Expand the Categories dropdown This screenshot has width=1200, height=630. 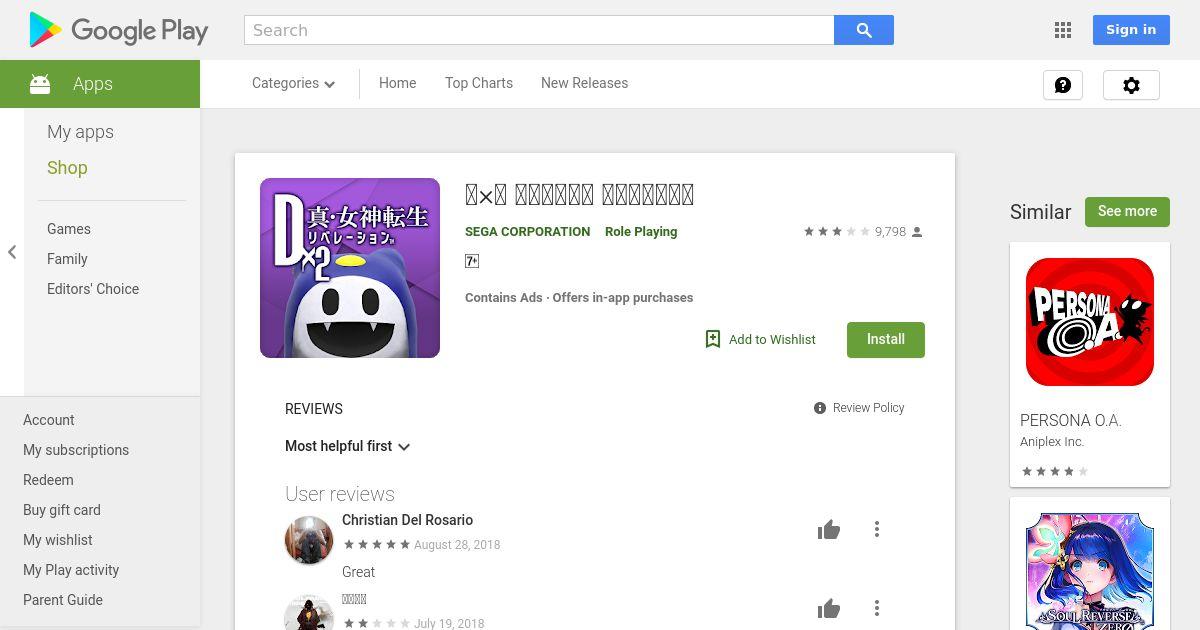[293, 84]
